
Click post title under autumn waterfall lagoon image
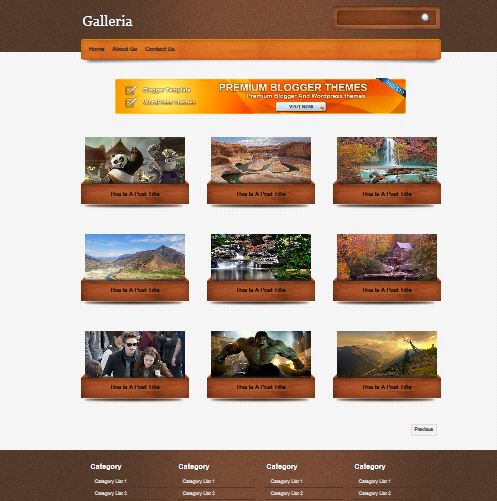pyautogui.click(x=387, y=194)
